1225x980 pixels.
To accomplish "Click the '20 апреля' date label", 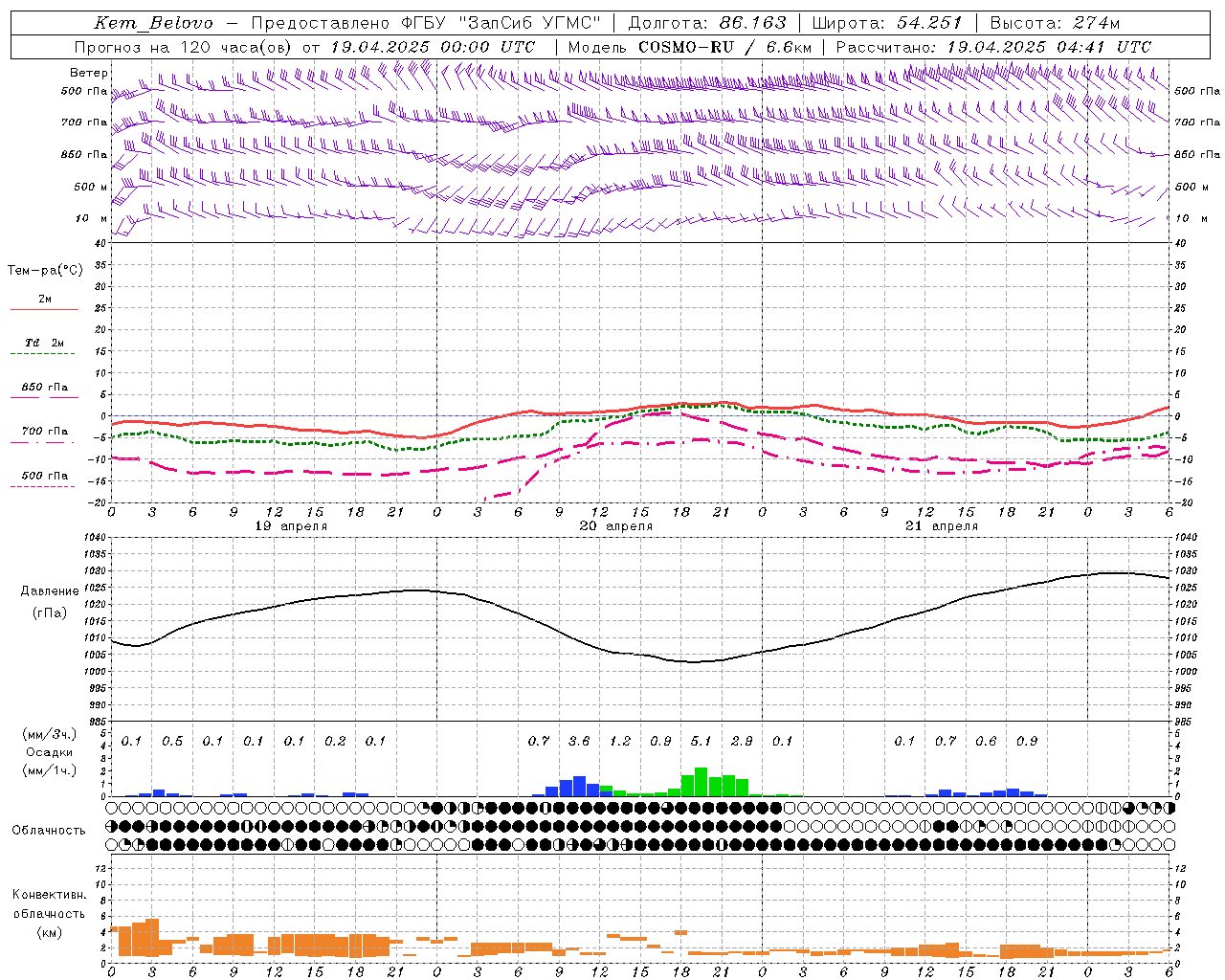I will (616, 526).
